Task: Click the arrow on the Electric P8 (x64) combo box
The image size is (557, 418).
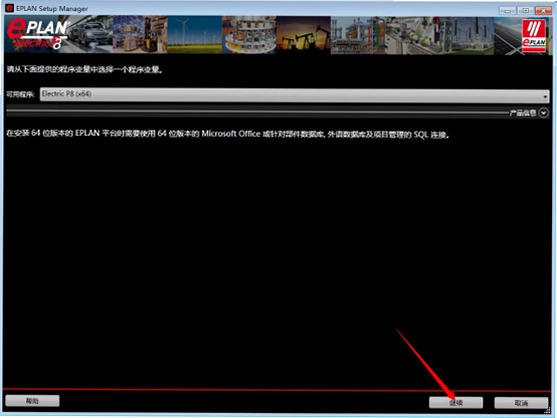Action: pyautogui.click(x=545, y=96)
